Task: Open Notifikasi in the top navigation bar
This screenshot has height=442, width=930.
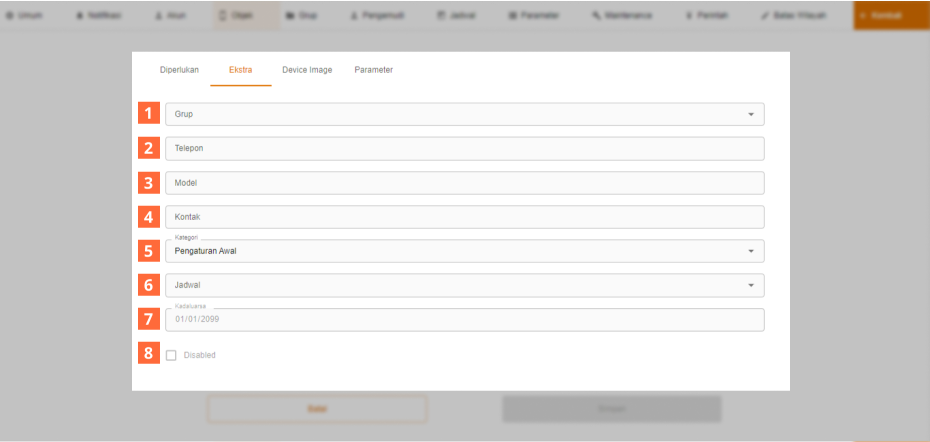Action: 93,16
